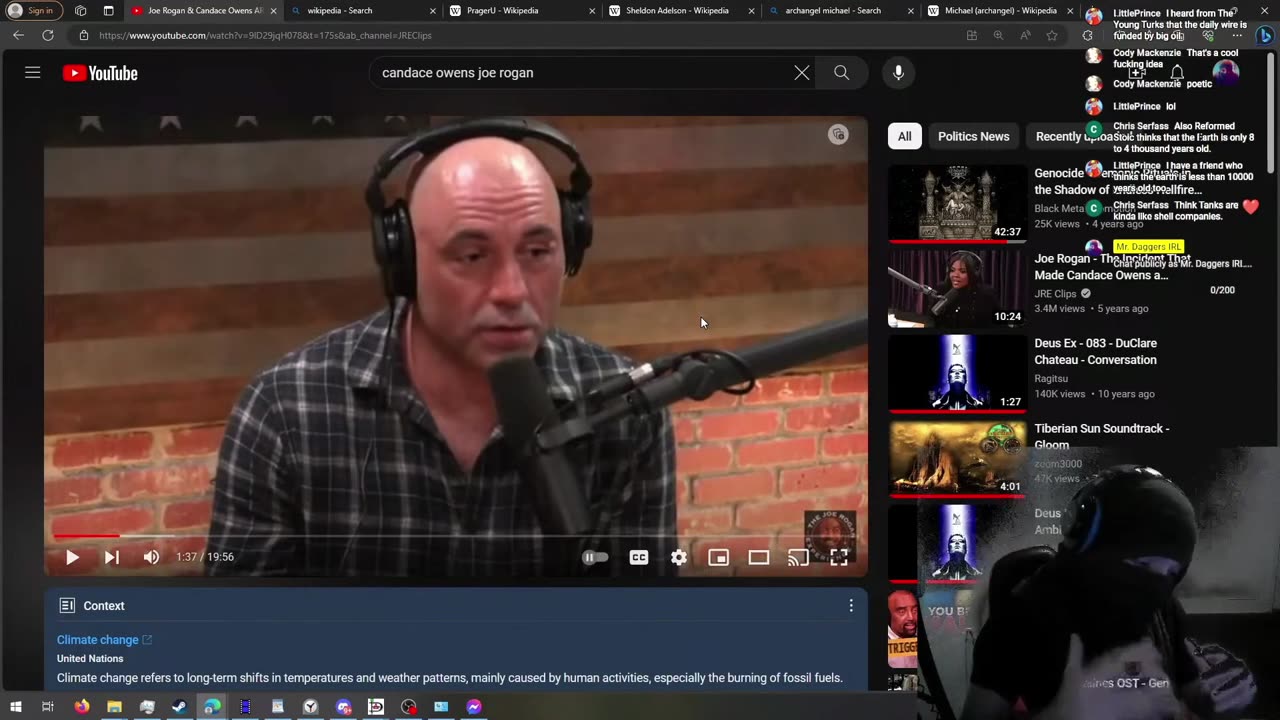This screenshot has width=1280, height=720.
Task: Select the Politics News filter chip
Action: [973, 136]
